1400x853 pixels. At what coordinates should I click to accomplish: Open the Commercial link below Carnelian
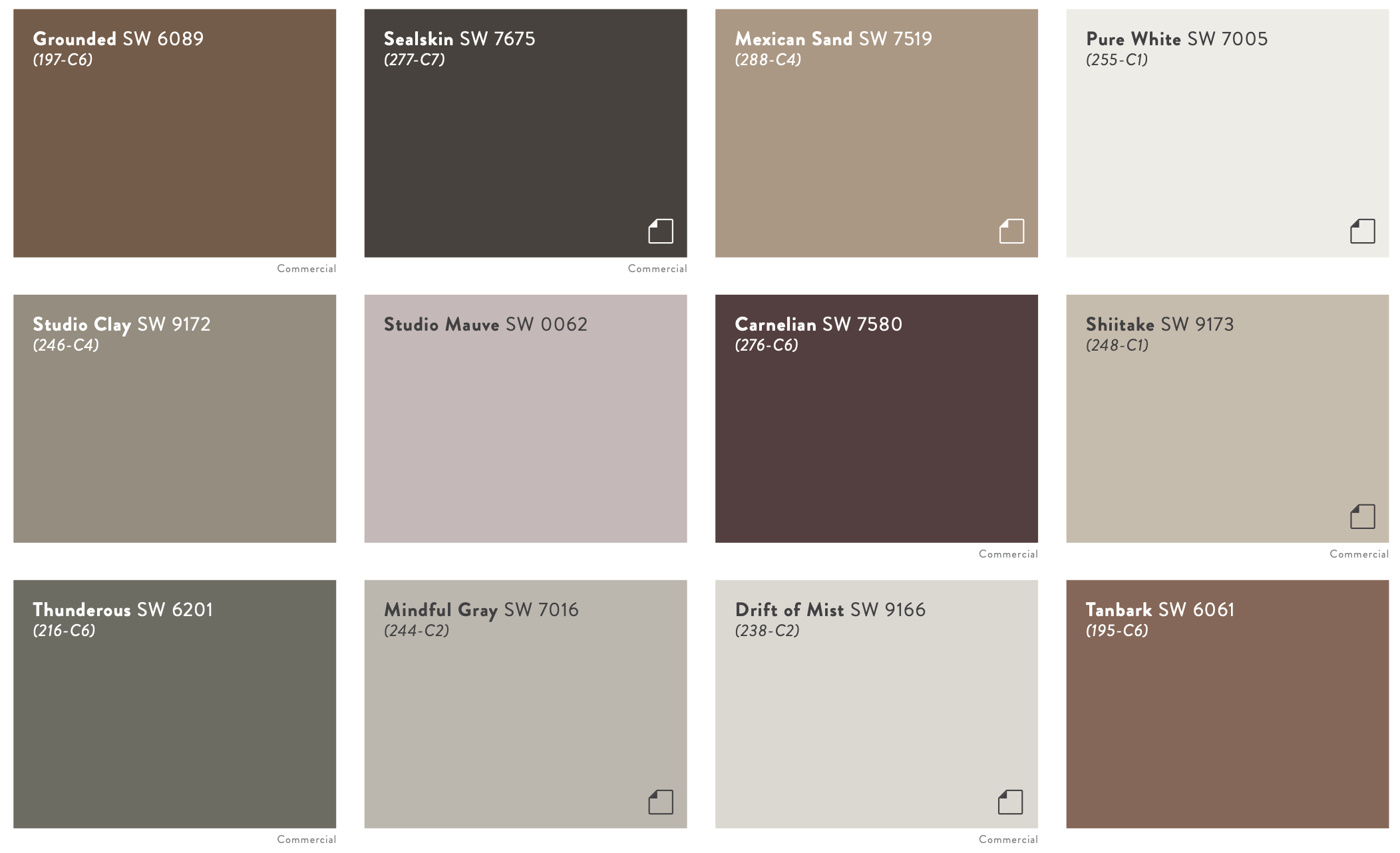tap(1007, 554)
